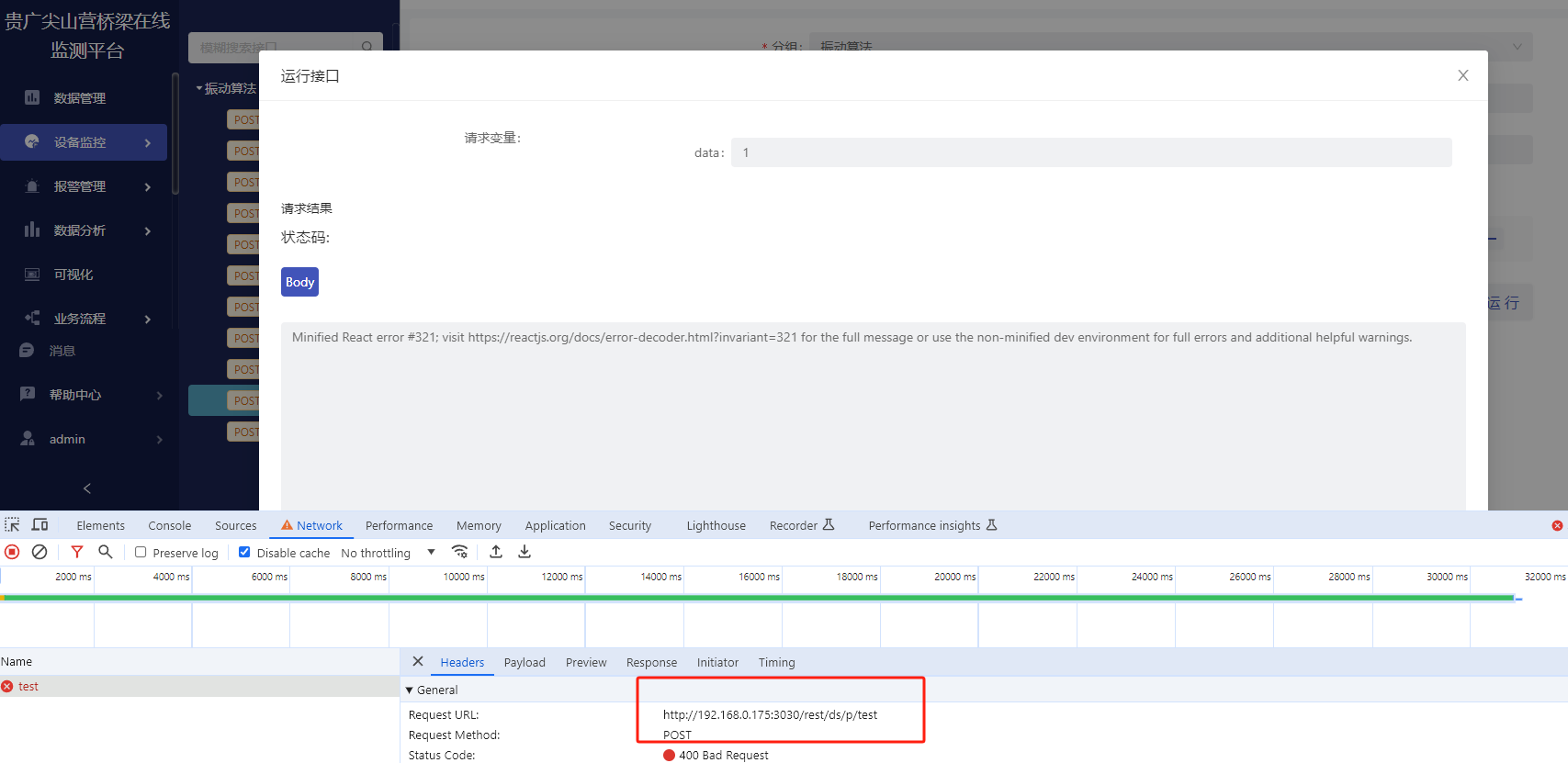
Task: Click the import HAR upload icon
Action: click(496, 552)
